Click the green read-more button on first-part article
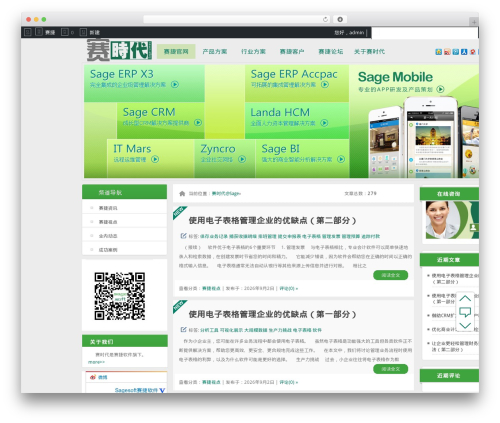The height and width of the screenshot is (423, 500). click(391, 369)
